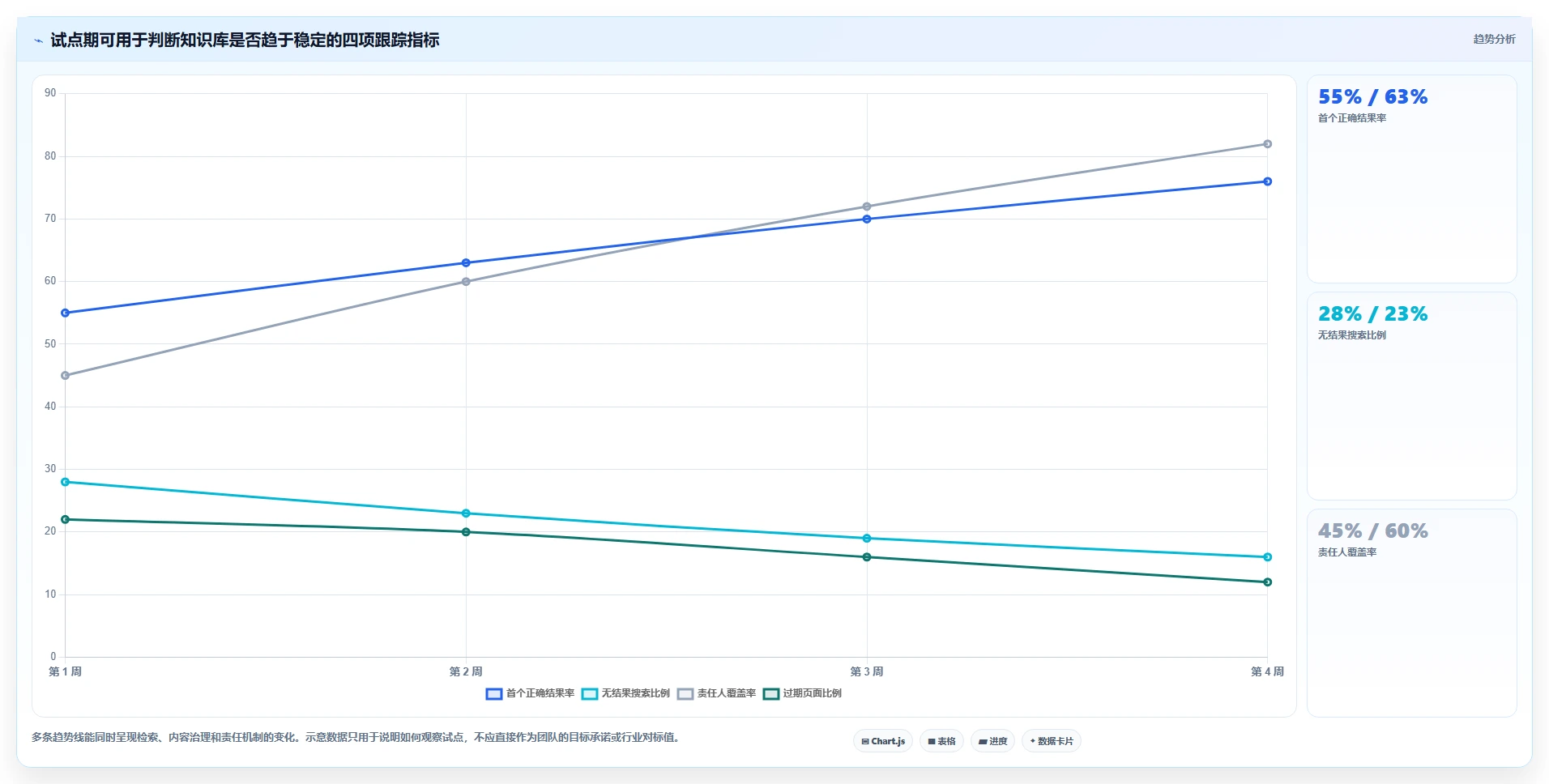Click the cyan 无结果搜索比例 legend swatch
The width and height of the screenshot is (1549, 784).
[590, 694]
